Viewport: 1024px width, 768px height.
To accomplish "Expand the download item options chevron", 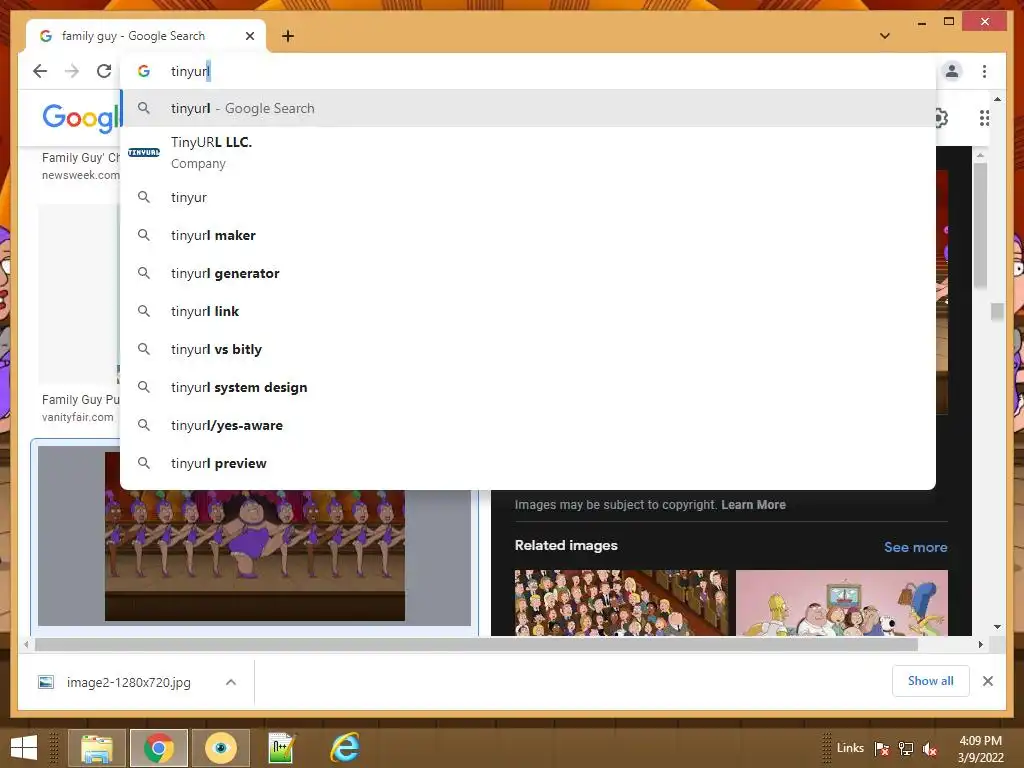I will 231,682.
